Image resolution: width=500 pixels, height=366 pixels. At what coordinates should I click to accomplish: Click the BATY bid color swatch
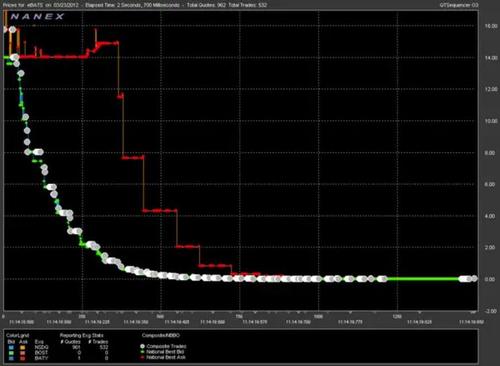pyautogui.click(x=11, y=358)
